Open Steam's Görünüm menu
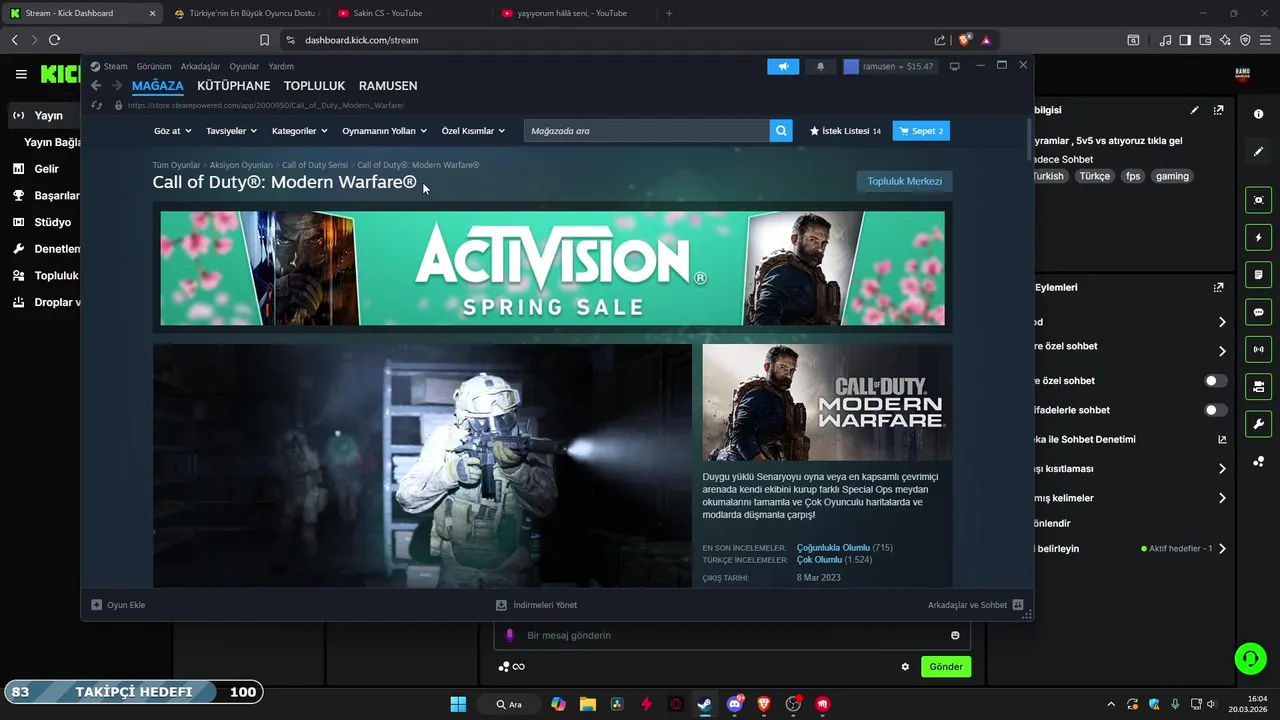The image size is (1280, 720). coord(154,66)
